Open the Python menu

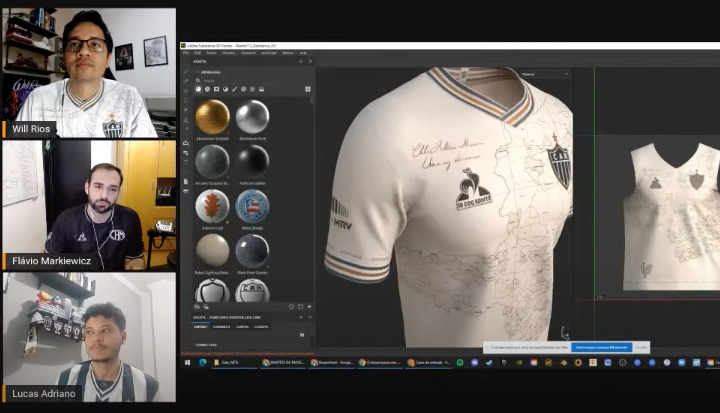tap(288, 53)
